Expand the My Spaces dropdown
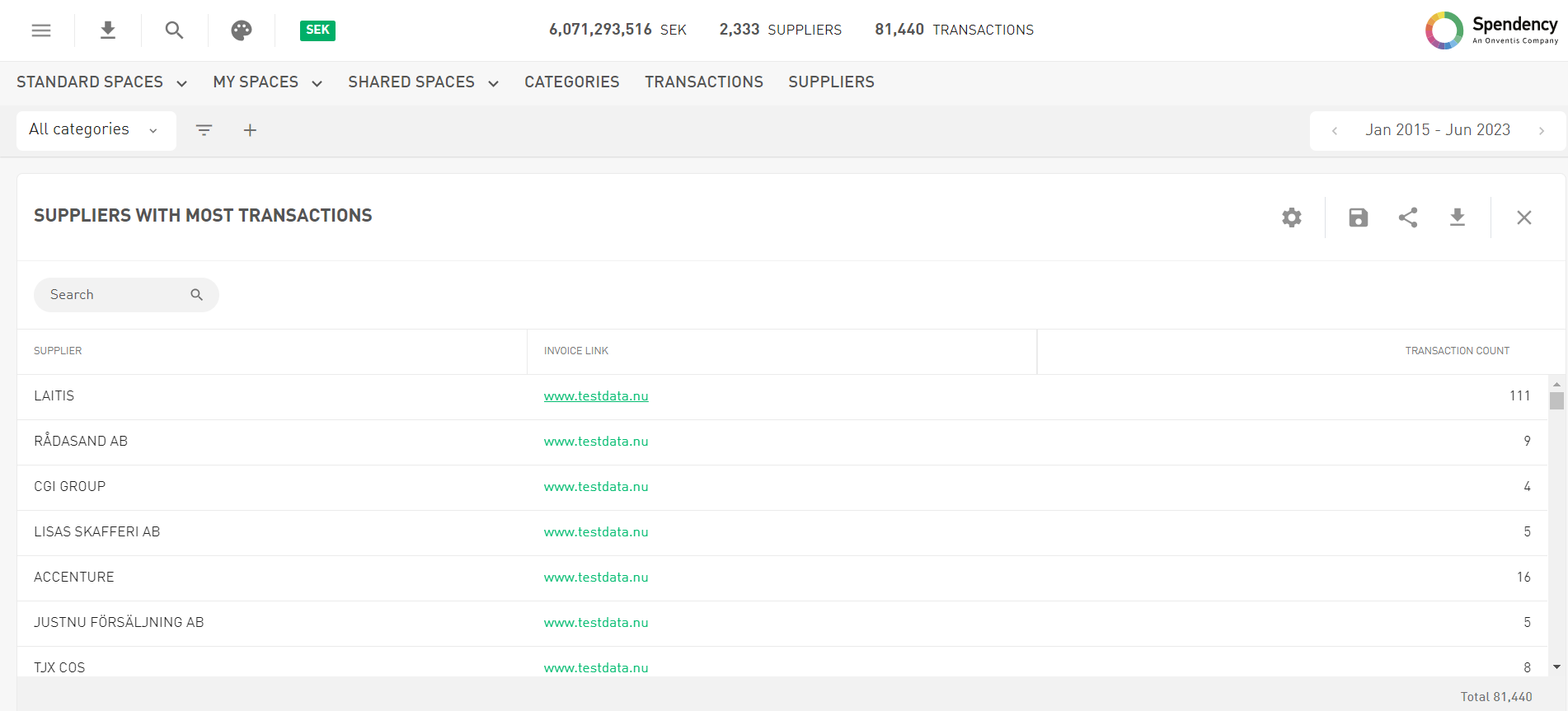 (267, 82)
